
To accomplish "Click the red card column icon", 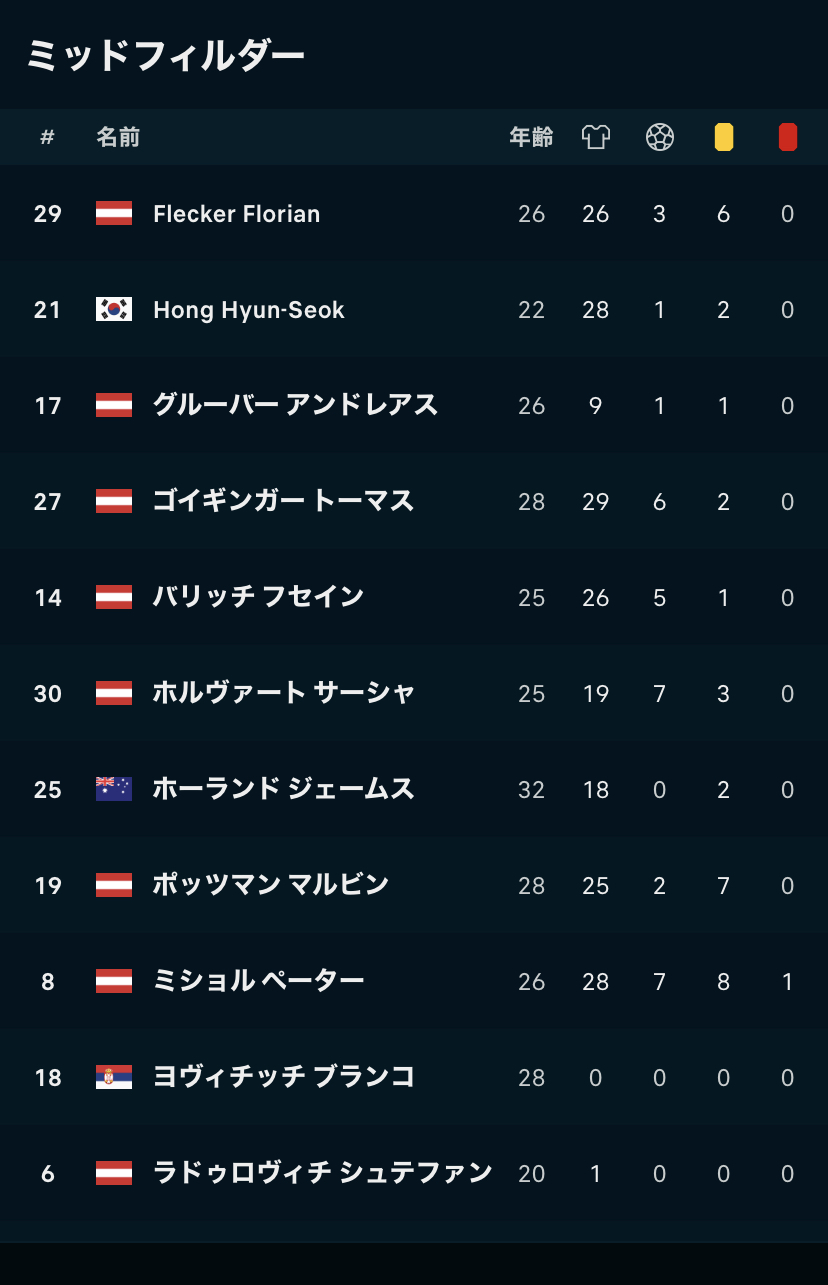I will (787, 137).
